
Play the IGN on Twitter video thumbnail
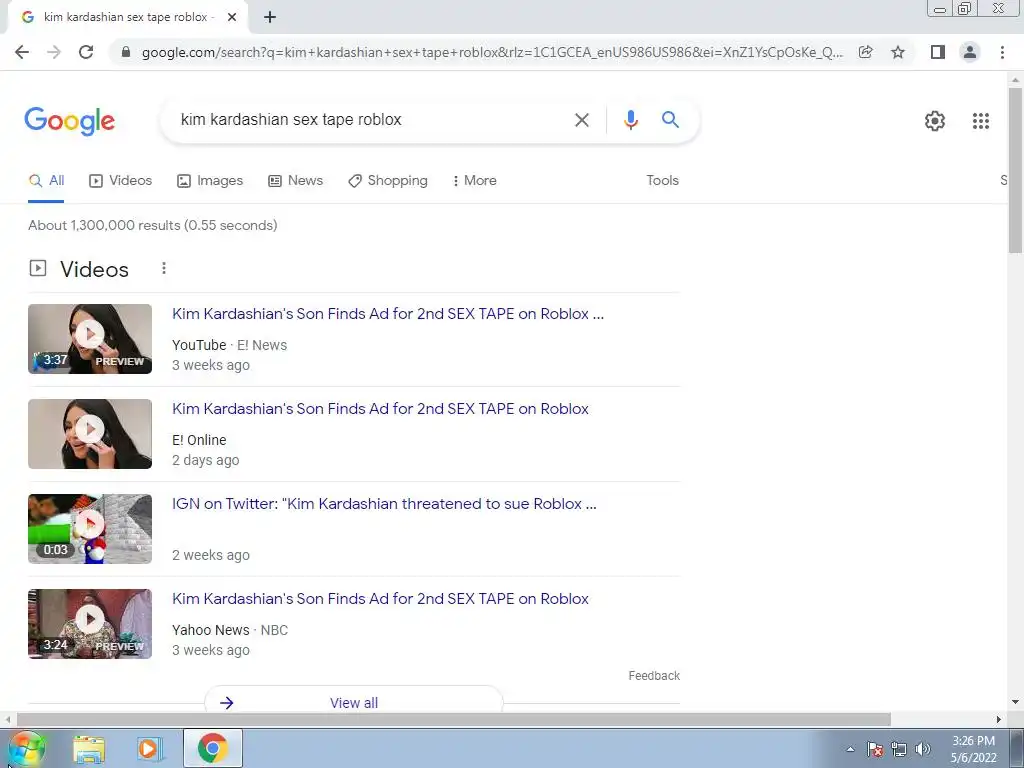pyautogui.click(x=90, y=529)
